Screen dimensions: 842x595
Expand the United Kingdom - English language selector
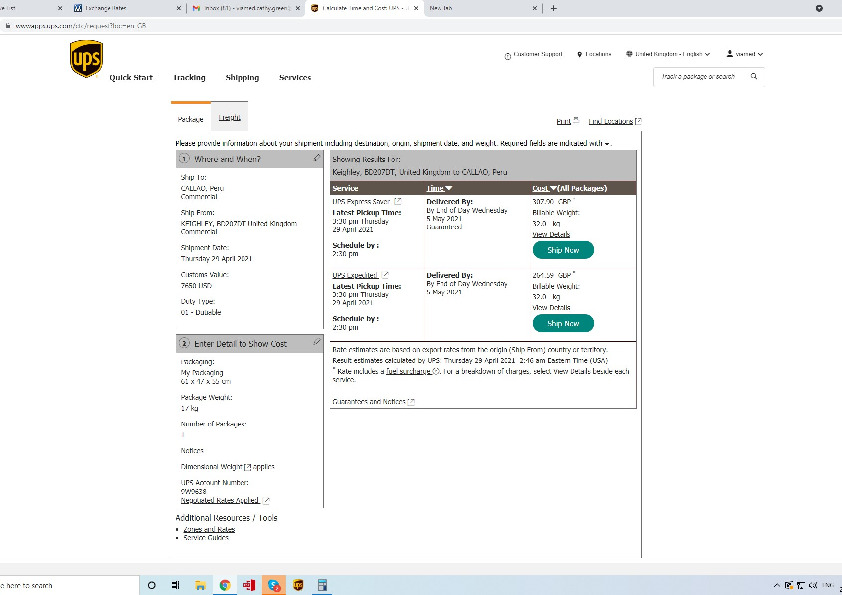coord(667,54)
